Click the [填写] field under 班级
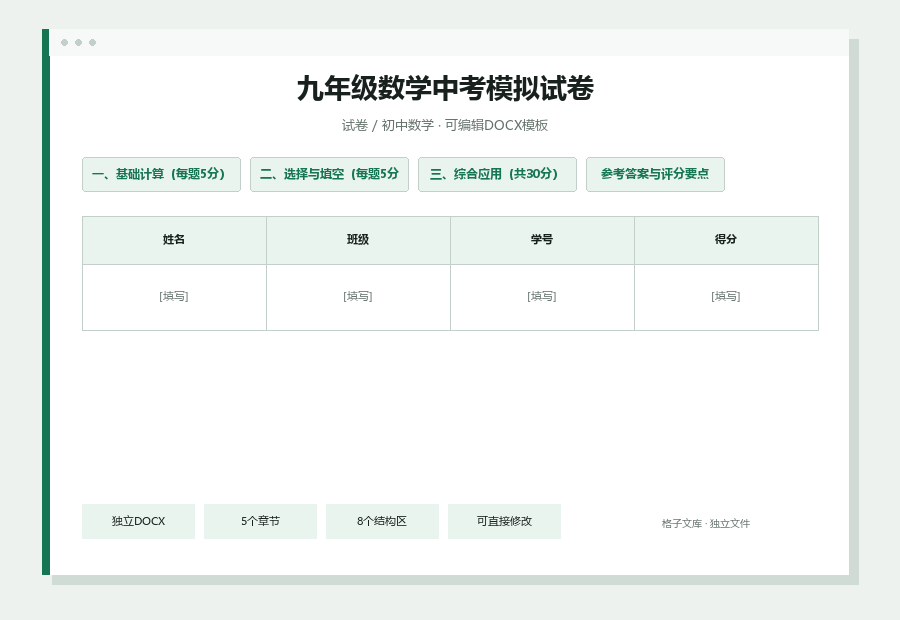 coord(358,297)
